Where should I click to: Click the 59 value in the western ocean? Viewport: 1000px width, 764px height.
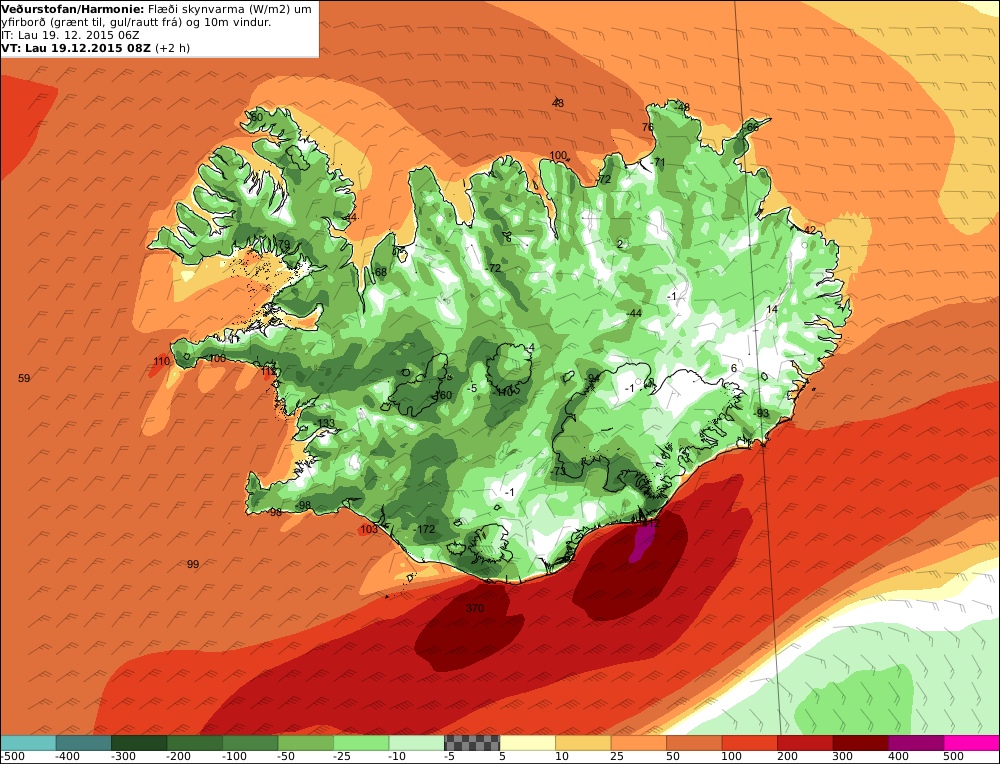[24, 378]
